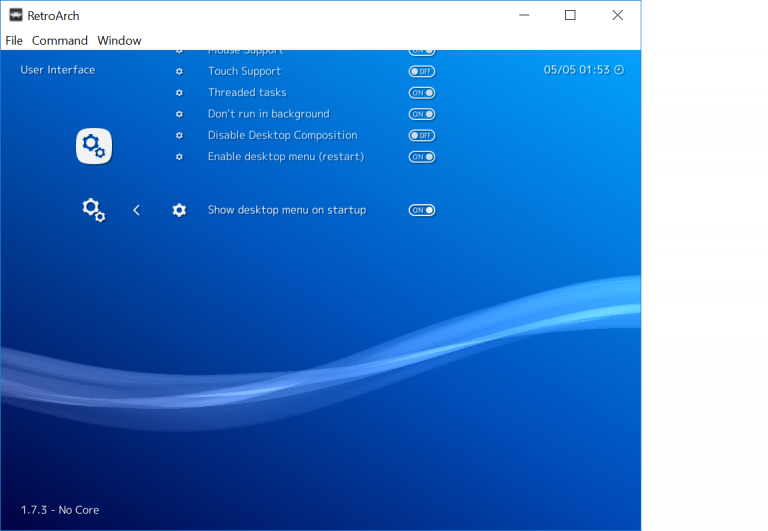768x531 pixels.
Task: Open the Command menu
Action: click(x=60, y=41)
